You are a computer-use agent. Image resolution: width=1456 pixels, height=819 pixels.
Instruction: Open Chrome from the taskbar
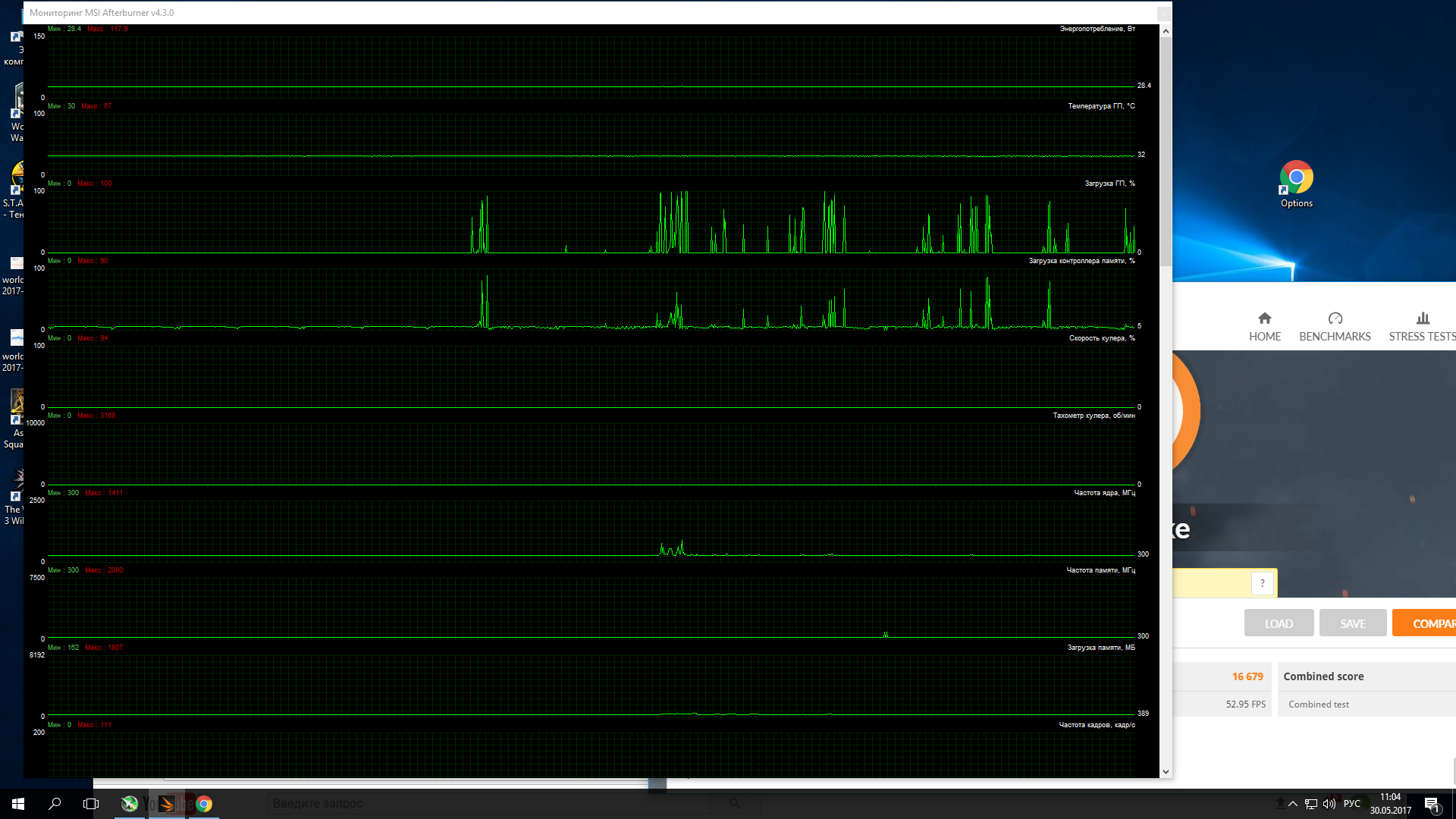pos(204,804)
